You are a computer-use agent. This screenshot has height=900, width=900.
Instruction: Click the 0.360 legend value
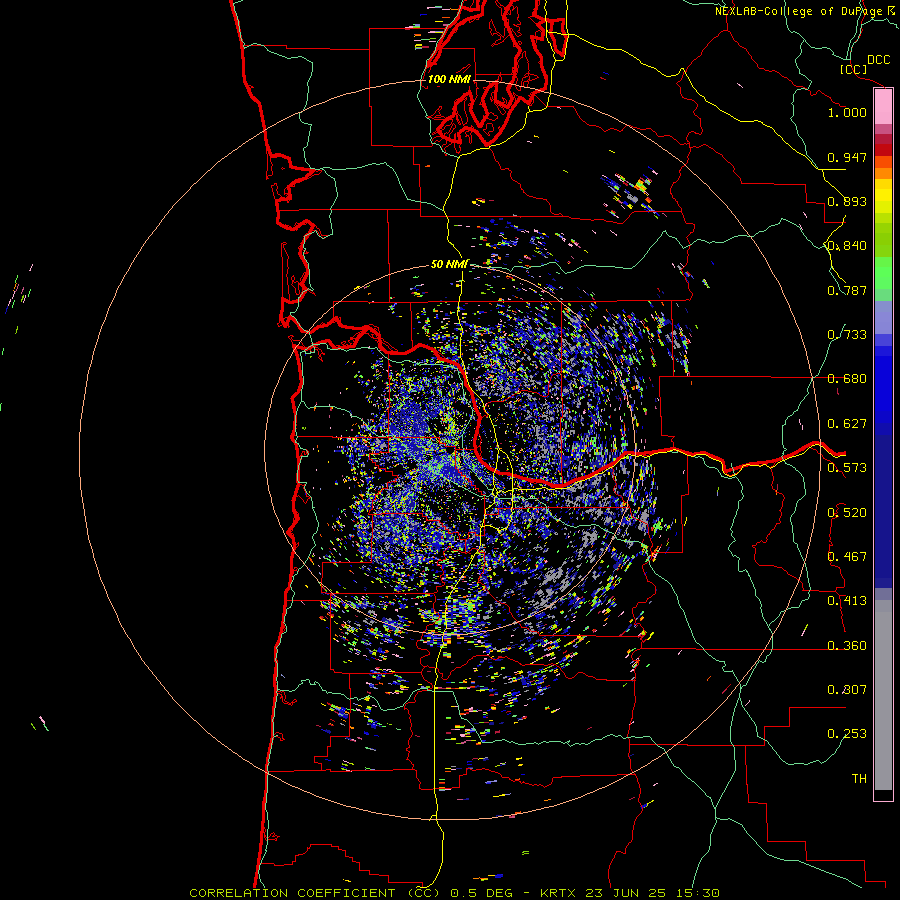click(x=847, y=646)
